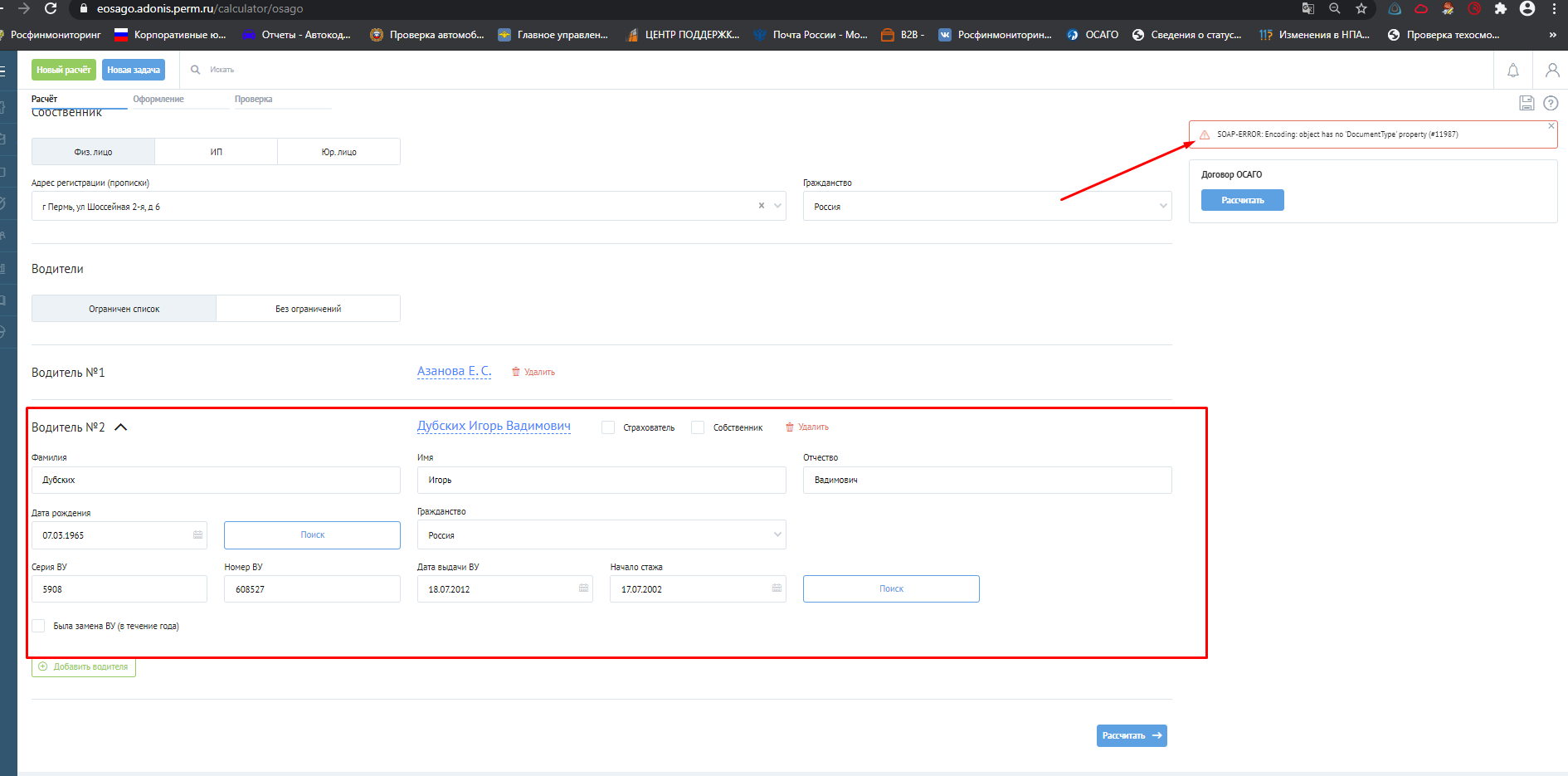
Task: Dismiss the SOAP-ERROR notification
Action: pos(1551,126)
